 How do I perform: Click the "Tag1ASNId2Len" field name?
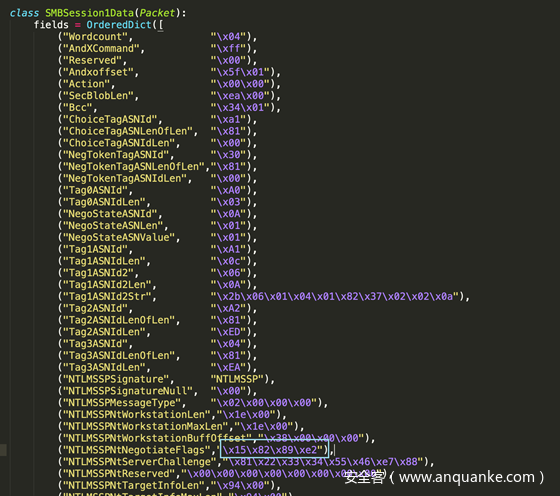107,285
